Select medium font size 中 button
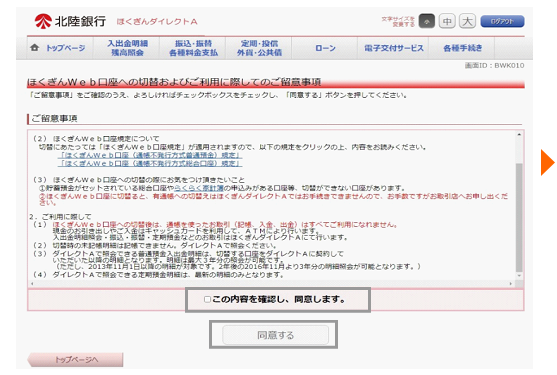557x375 pixels. 447,21
